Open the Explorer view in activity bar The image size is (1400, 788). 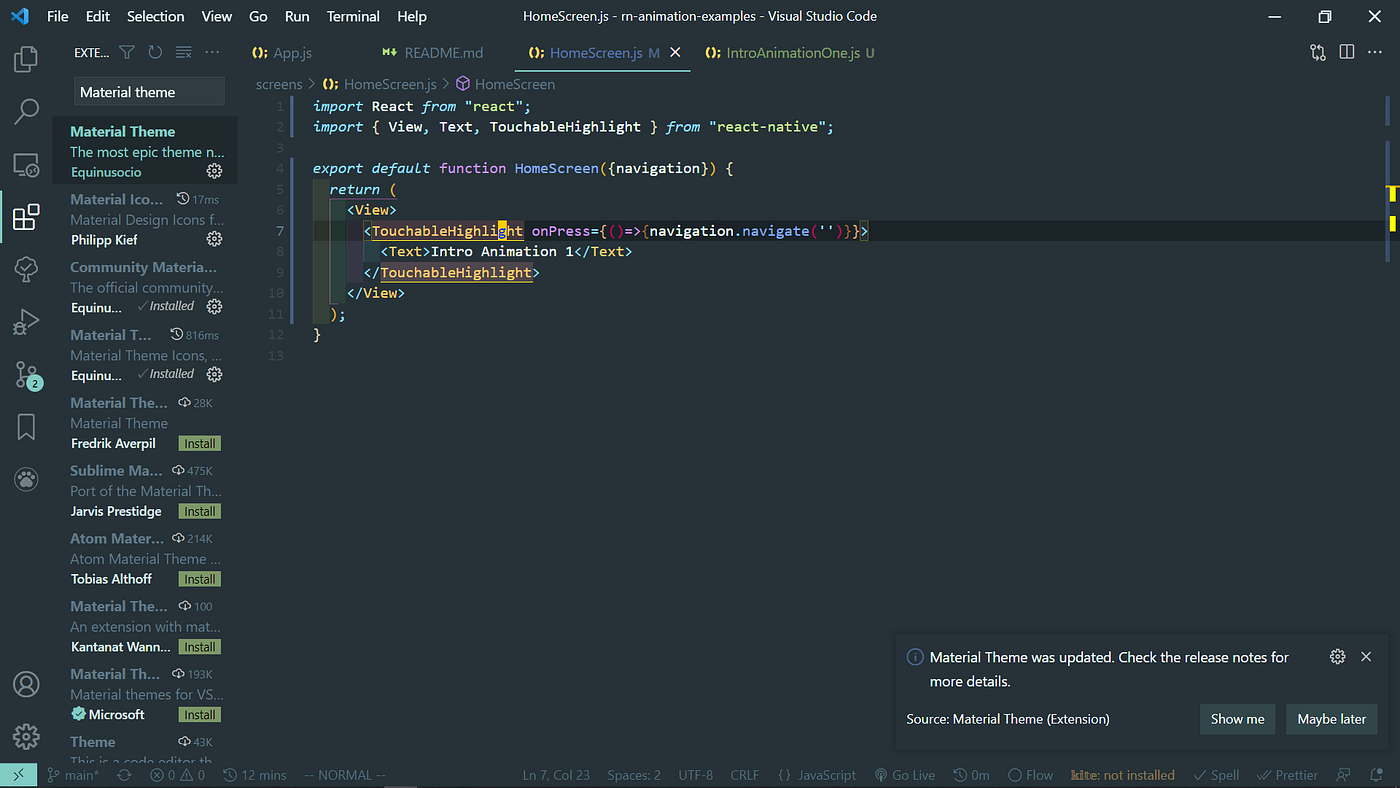[x=26, y=59]
